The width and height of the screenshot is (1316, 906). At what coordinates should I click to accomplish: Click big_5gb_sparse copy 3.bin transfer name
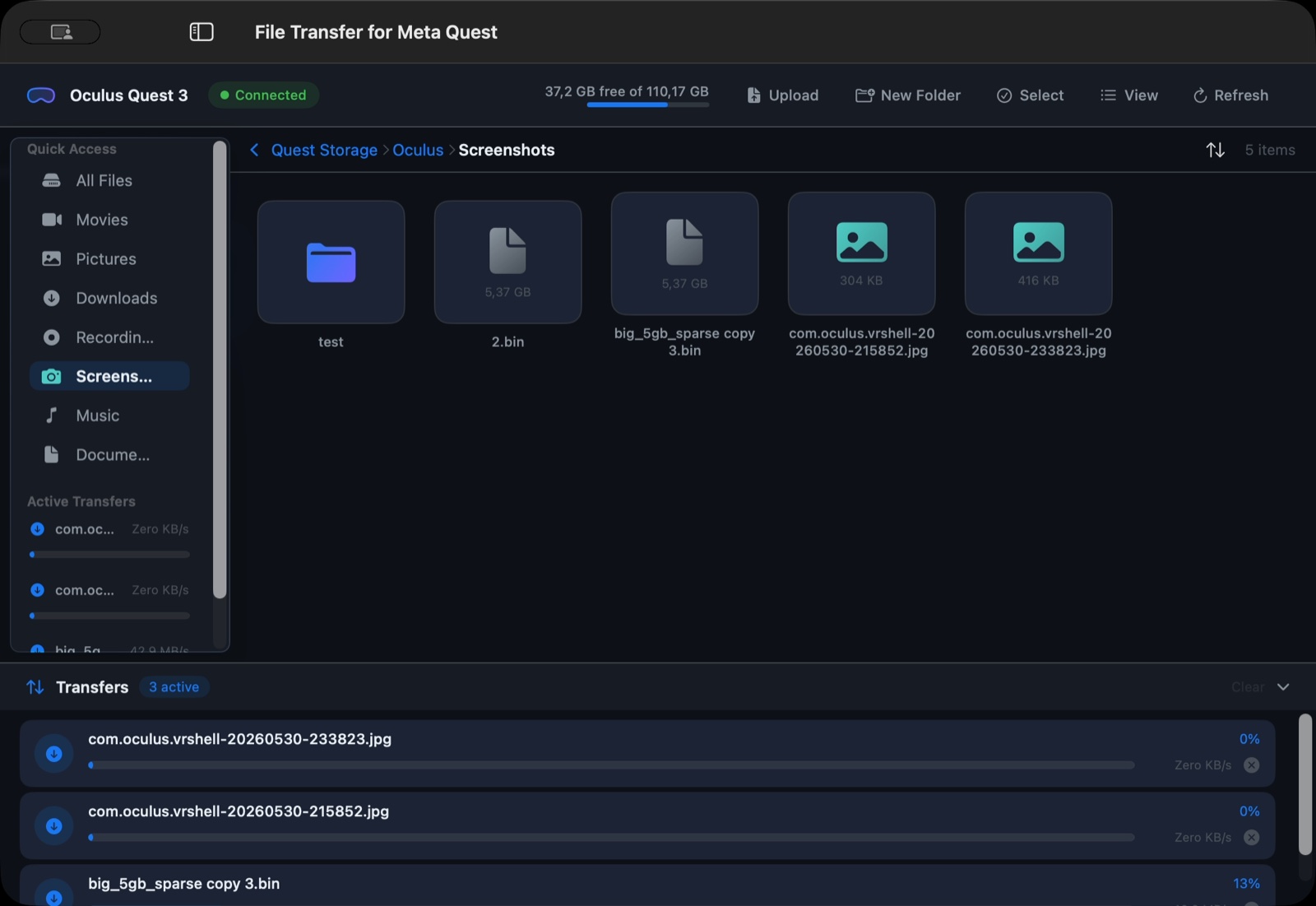[x=183, y=883]
